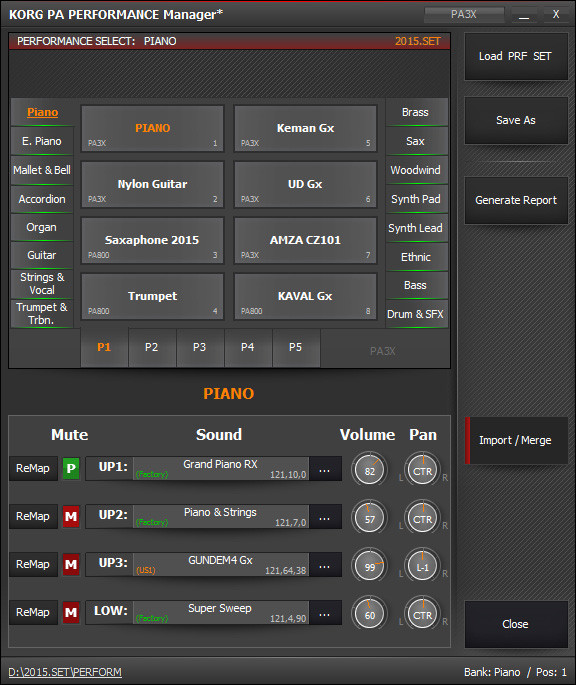Select the Synth Lead bank
Screen dimensions: 576x685
[416, 228]
